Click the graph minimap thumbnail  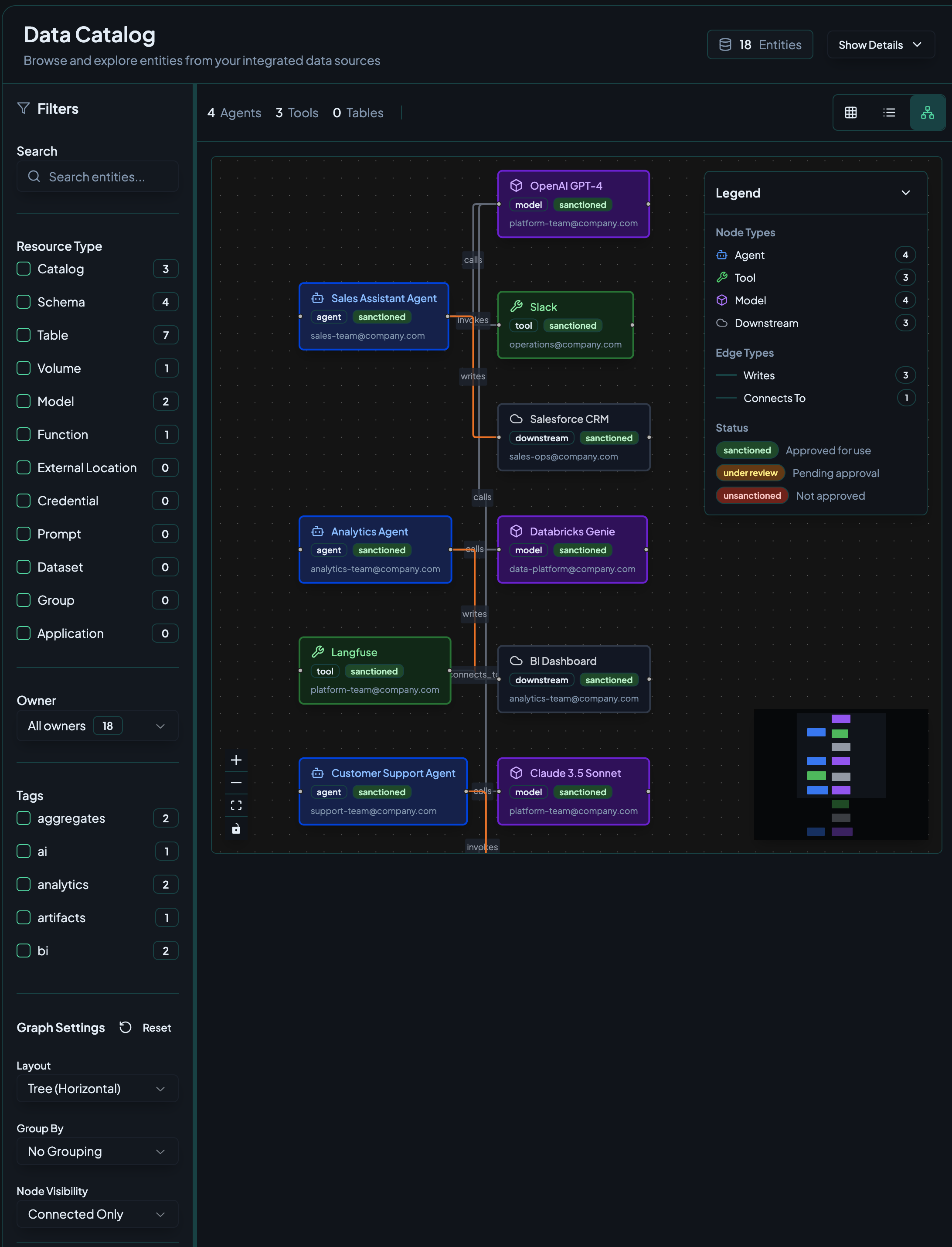[841, 774]
